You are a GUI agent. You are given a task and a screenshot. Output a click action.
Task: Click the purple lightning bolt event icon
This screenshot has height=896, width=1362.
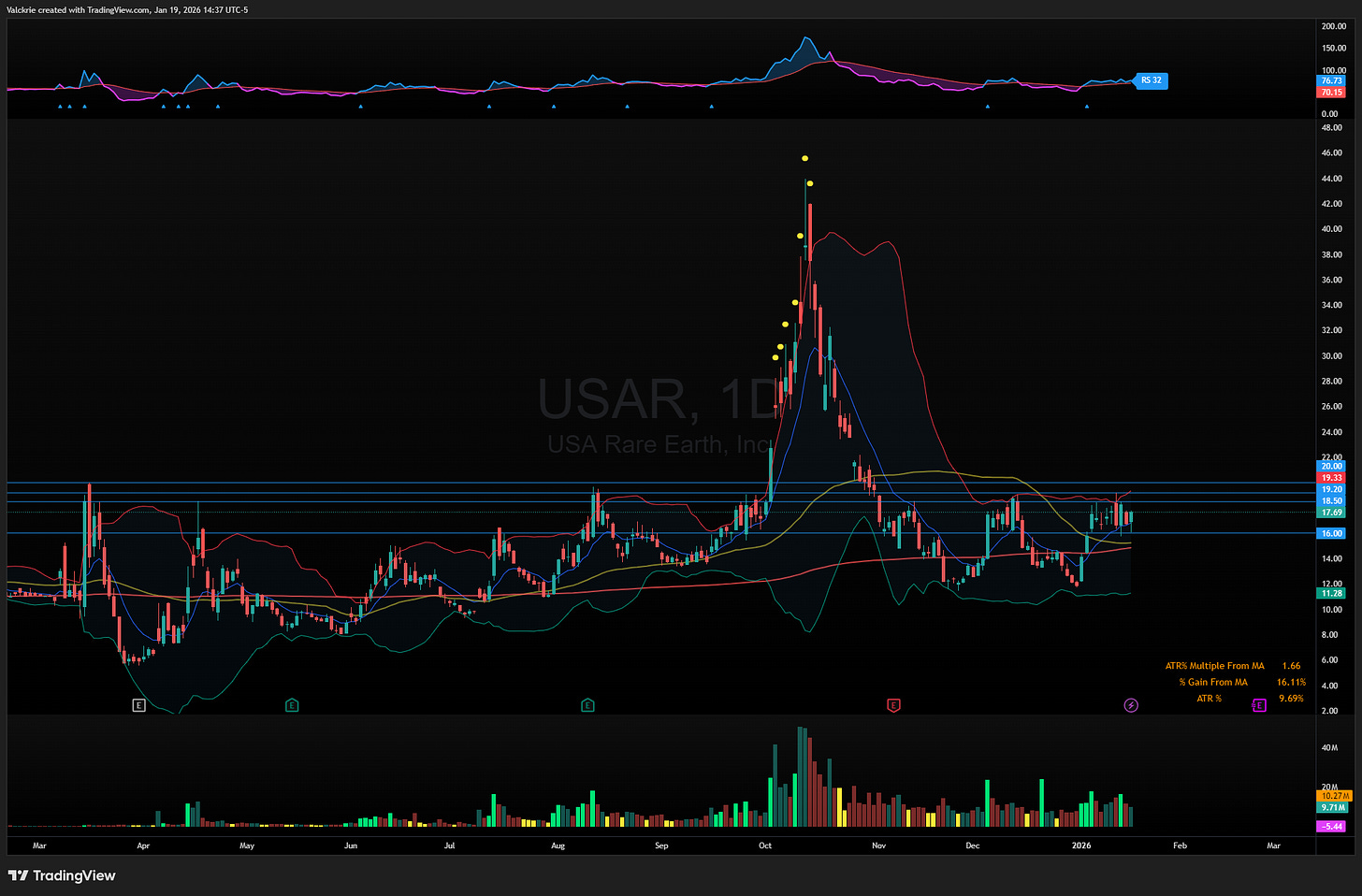[1131, 705]
